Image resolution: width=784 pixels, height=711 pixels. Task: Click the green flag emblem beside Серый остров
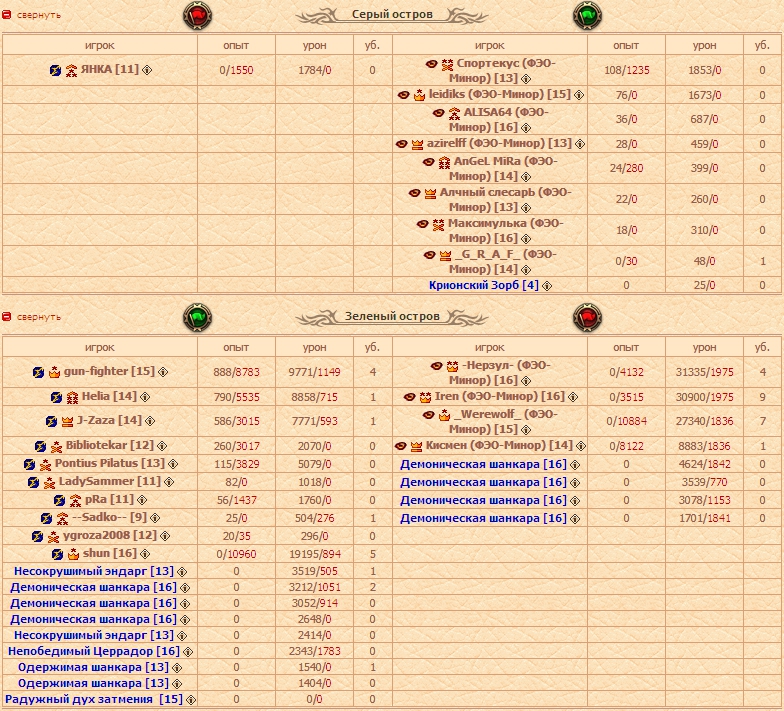tap(588, 16)
